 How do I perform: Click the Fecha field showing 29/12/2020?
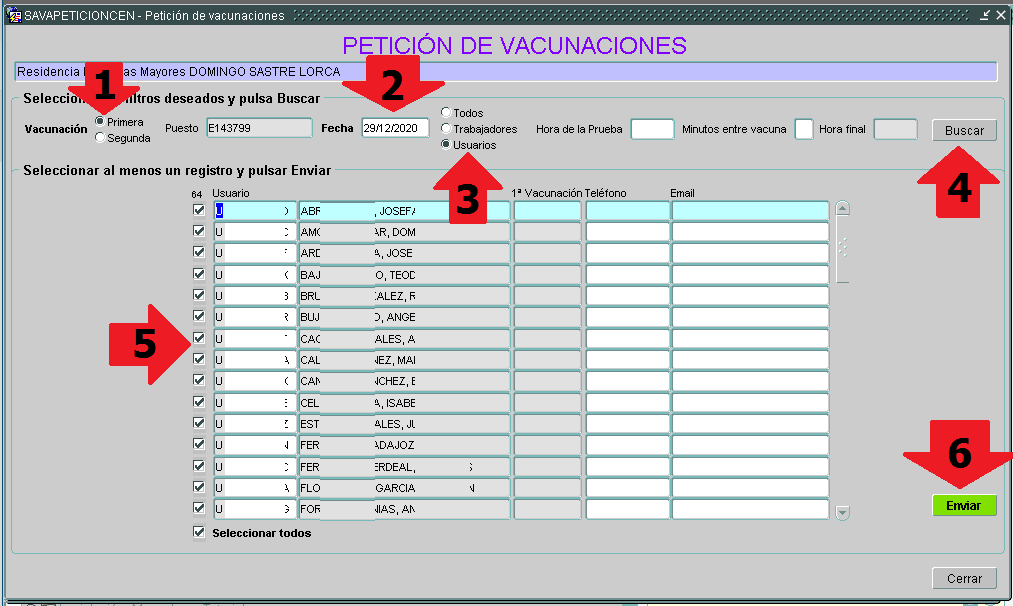click(x=394, y=129)
